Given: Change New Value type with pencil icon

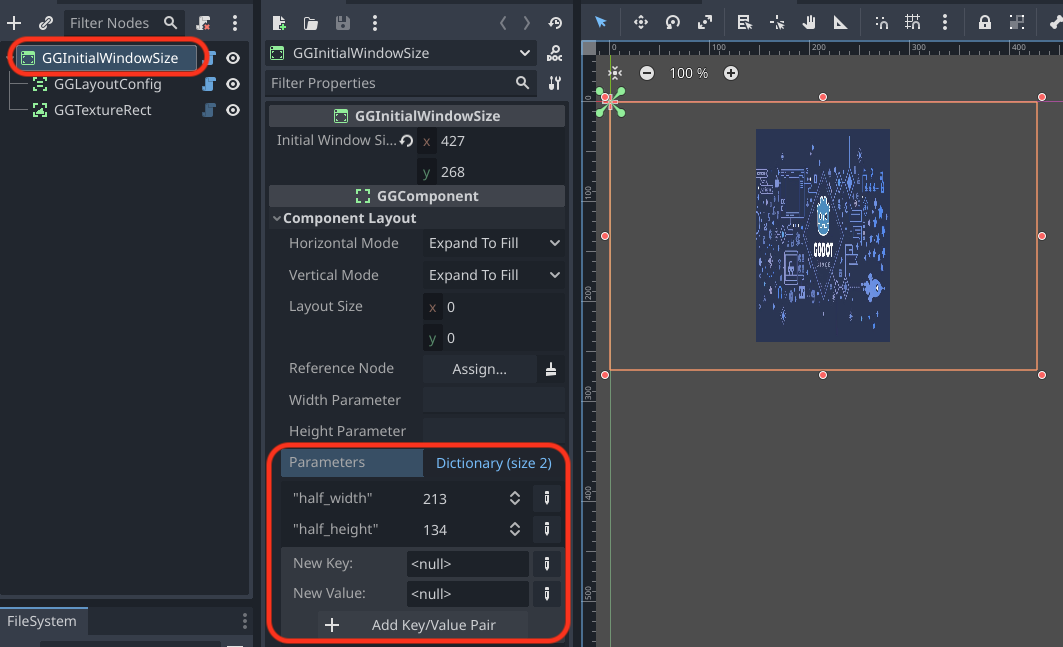Looking at the screenshot, I should 546,594.
